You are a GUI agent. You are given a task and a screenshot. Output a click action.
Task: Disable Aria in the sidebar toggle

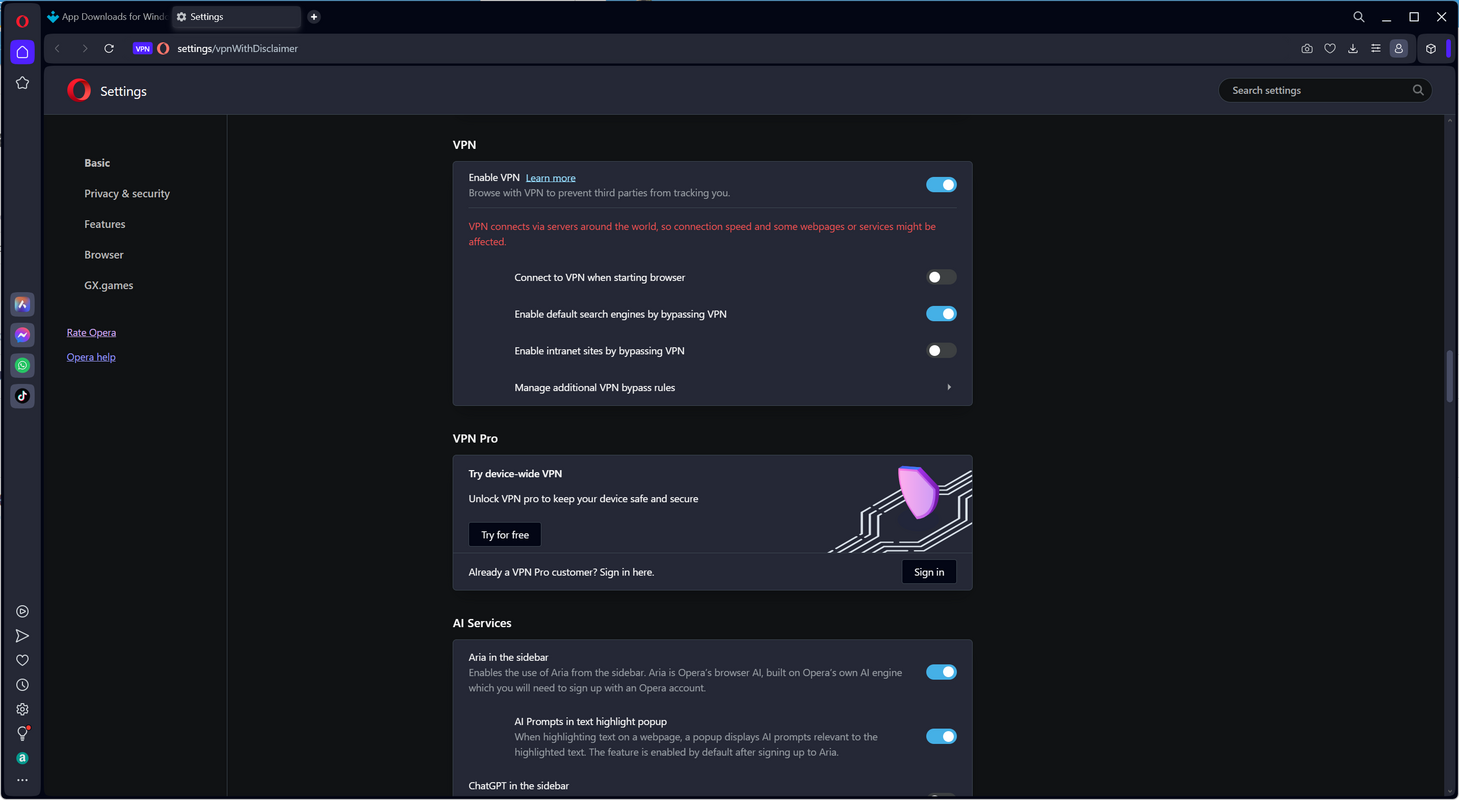click(941, 672)
